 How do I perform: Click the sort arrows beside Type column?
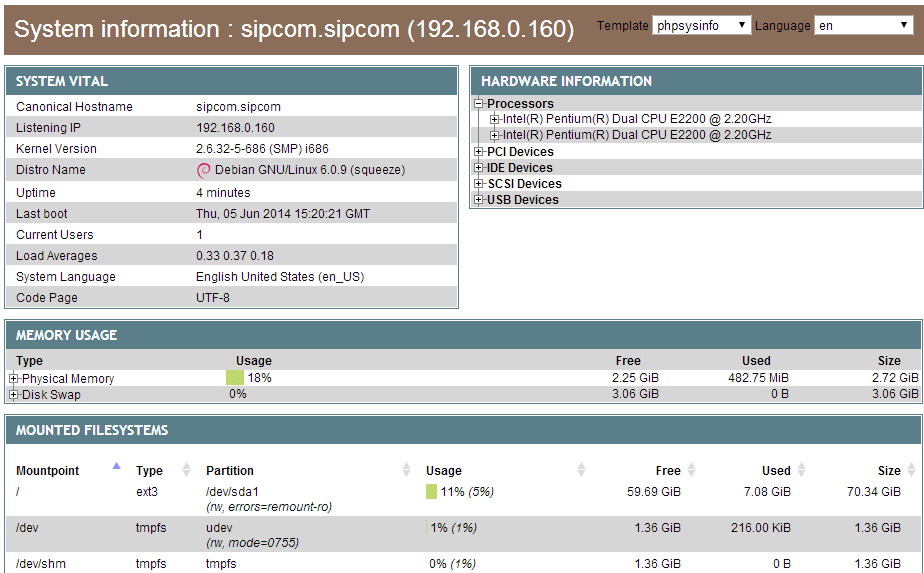point(186,470)
